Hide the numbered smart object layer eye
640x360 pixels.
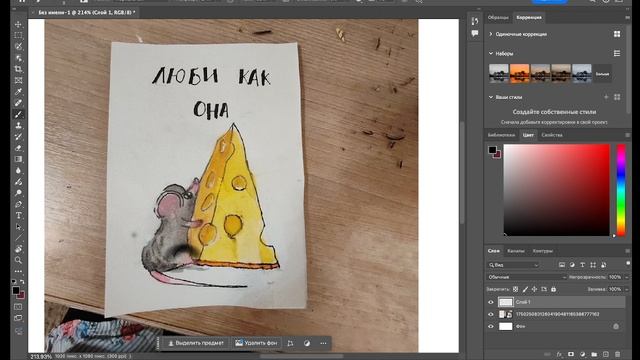(491, 314)
